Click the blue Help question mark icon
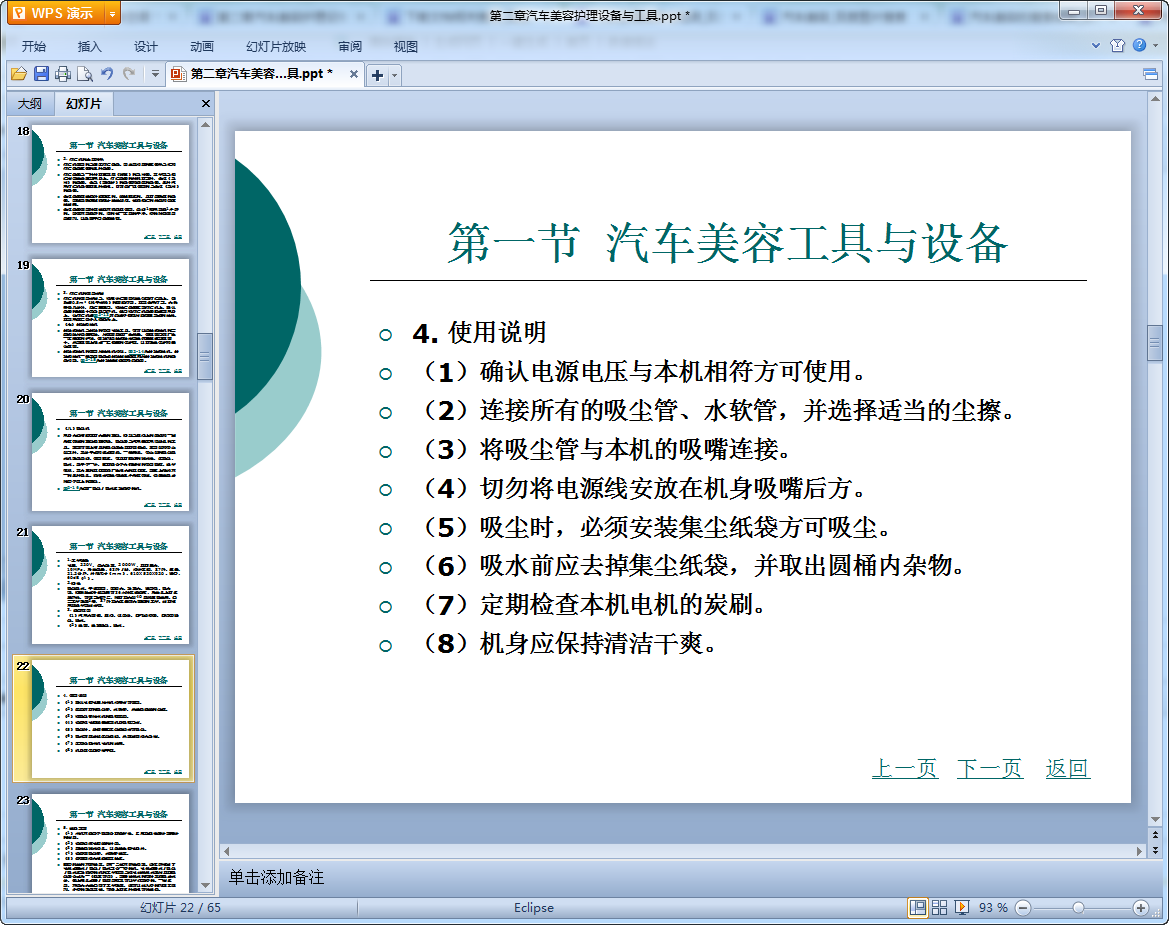 pos(1139,46)
